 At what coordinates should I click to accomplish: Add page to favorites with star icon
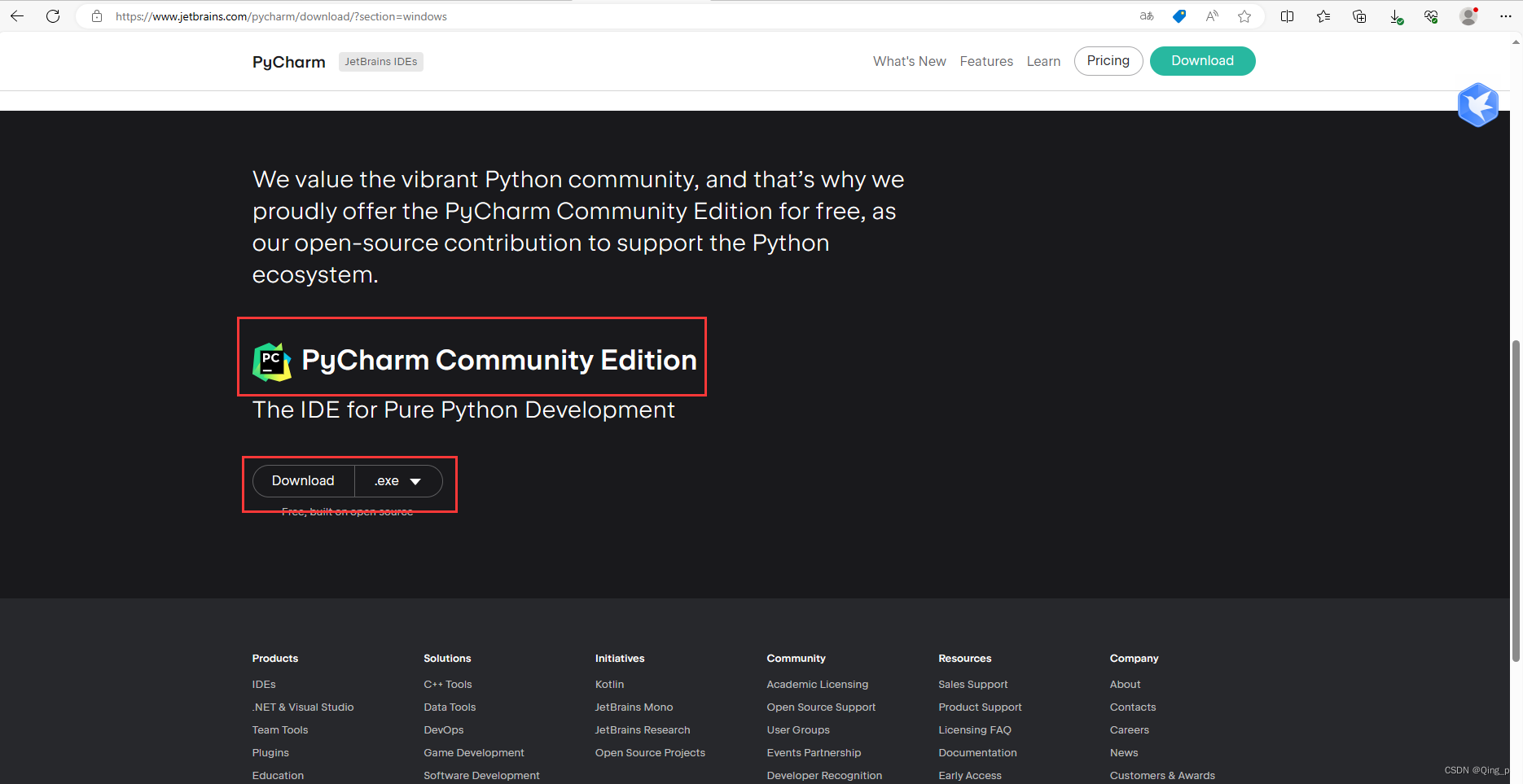tap(1244, 16)
